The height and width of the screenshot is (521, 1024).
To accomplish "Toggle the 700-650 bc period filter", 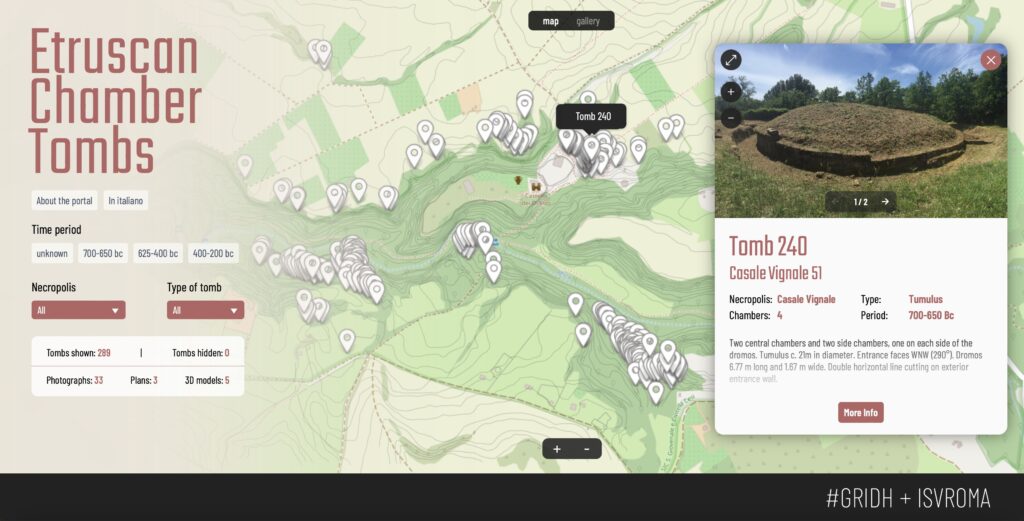I will pyautogui.click(x=103, y=254).
